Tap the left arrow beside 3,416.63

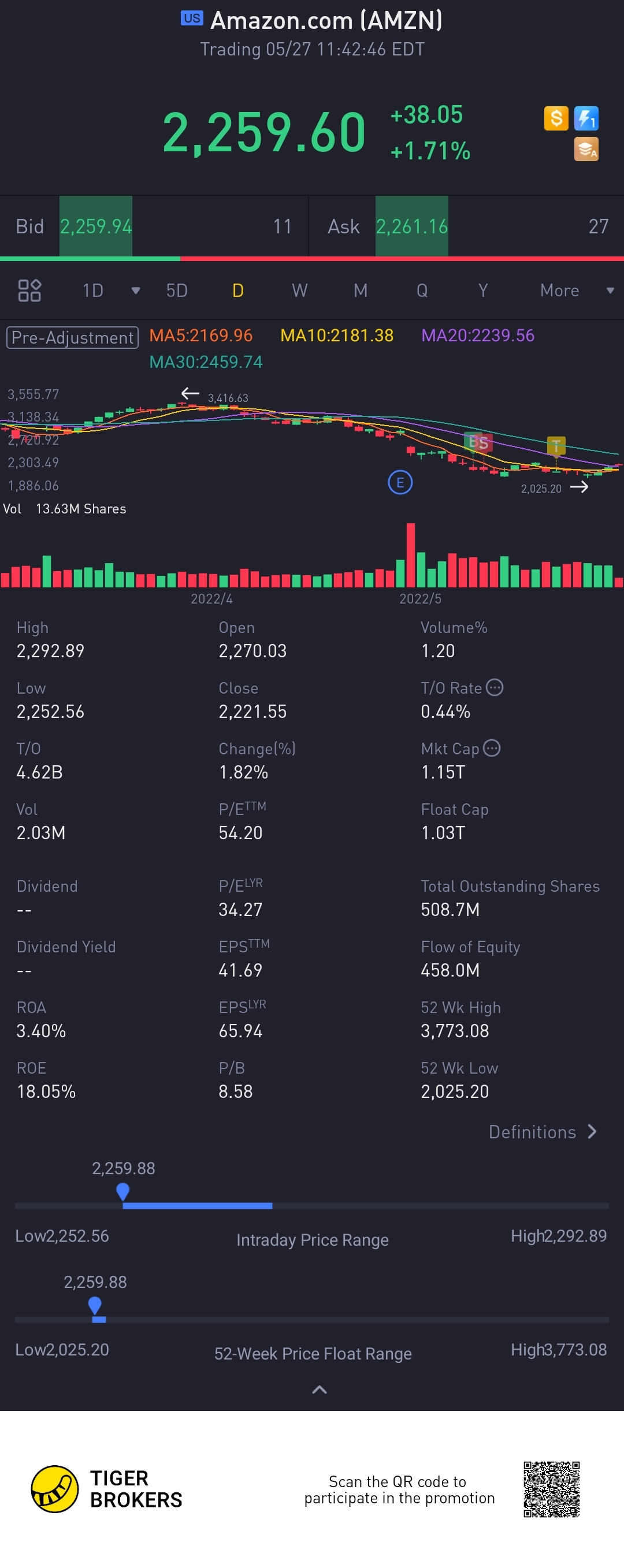191,394
